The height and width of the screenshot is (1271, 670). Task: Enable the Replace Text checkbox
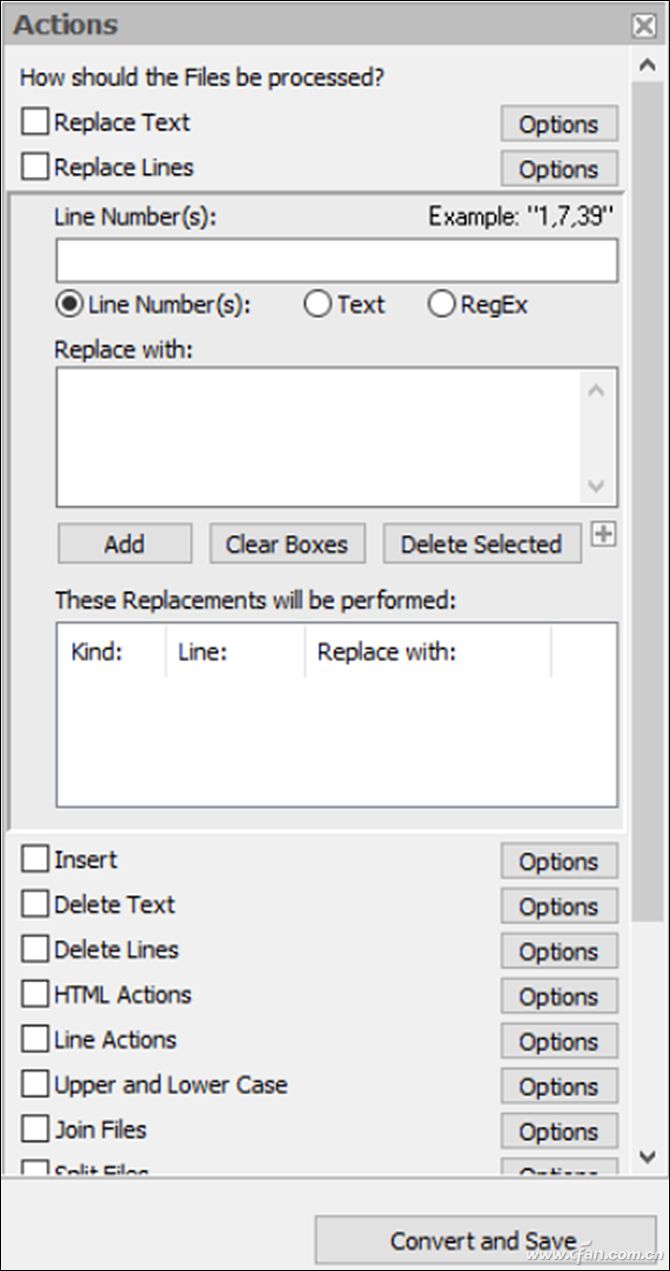tap(35, 122)
